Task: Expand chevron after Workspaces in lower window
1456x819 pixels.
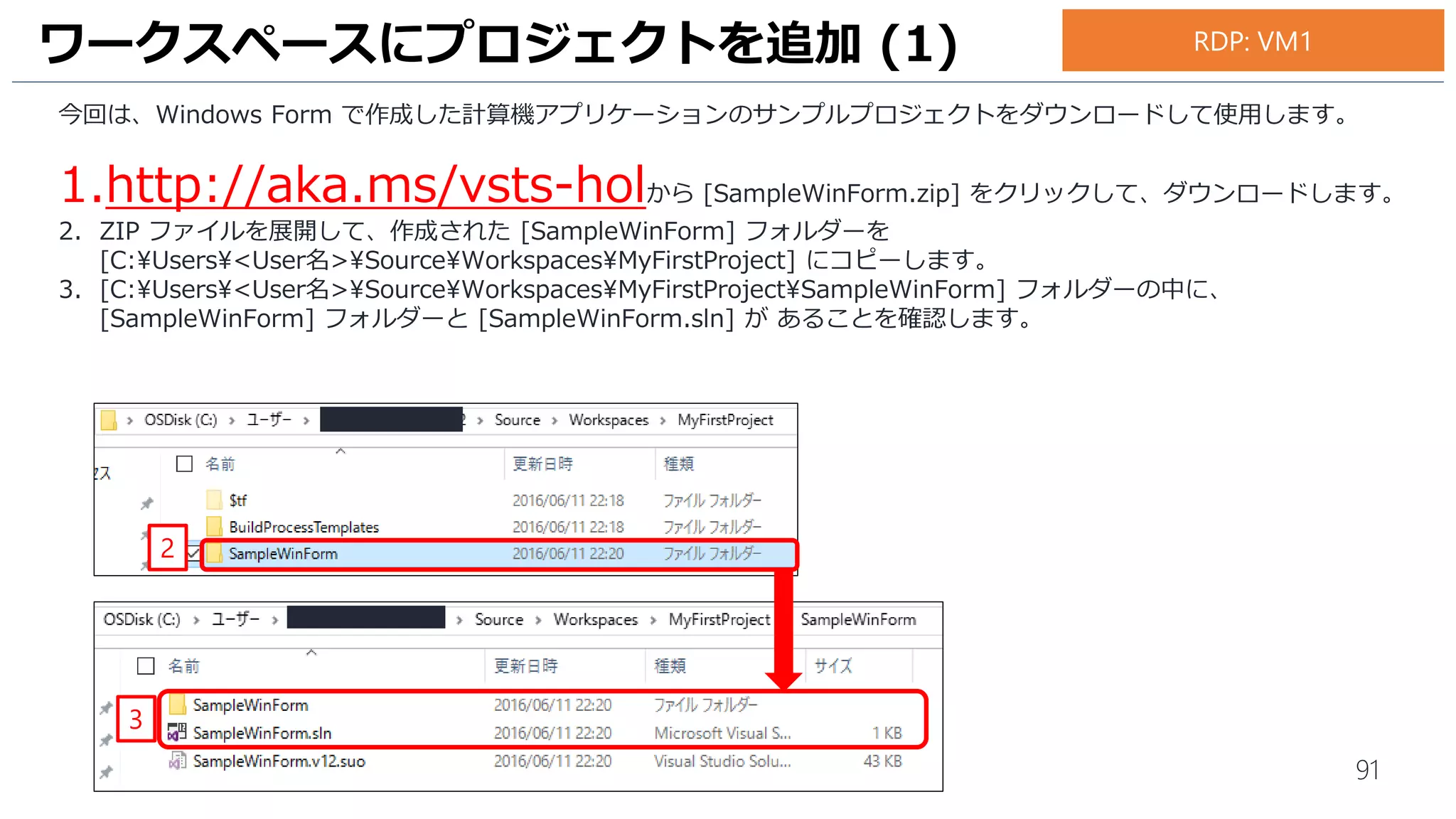Action: point(653,620)
